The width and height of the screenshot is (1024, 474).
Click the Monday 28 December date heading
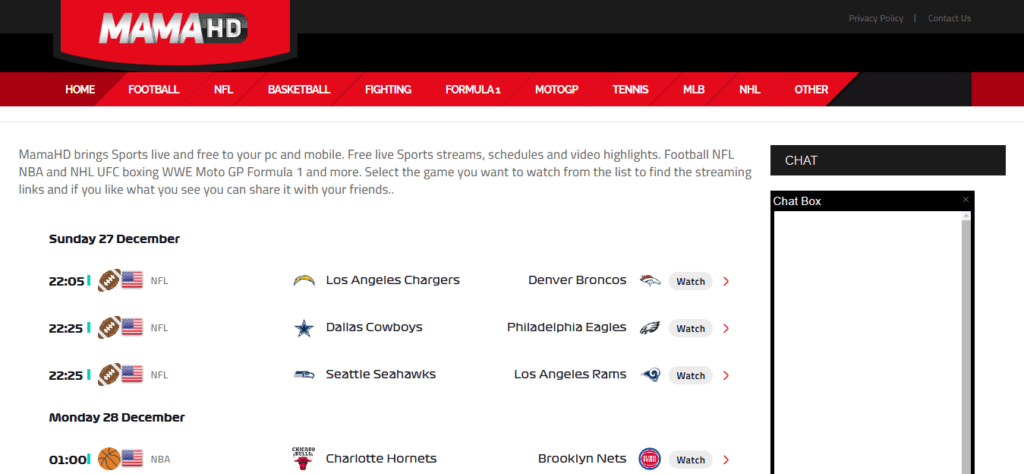(117, 417)
